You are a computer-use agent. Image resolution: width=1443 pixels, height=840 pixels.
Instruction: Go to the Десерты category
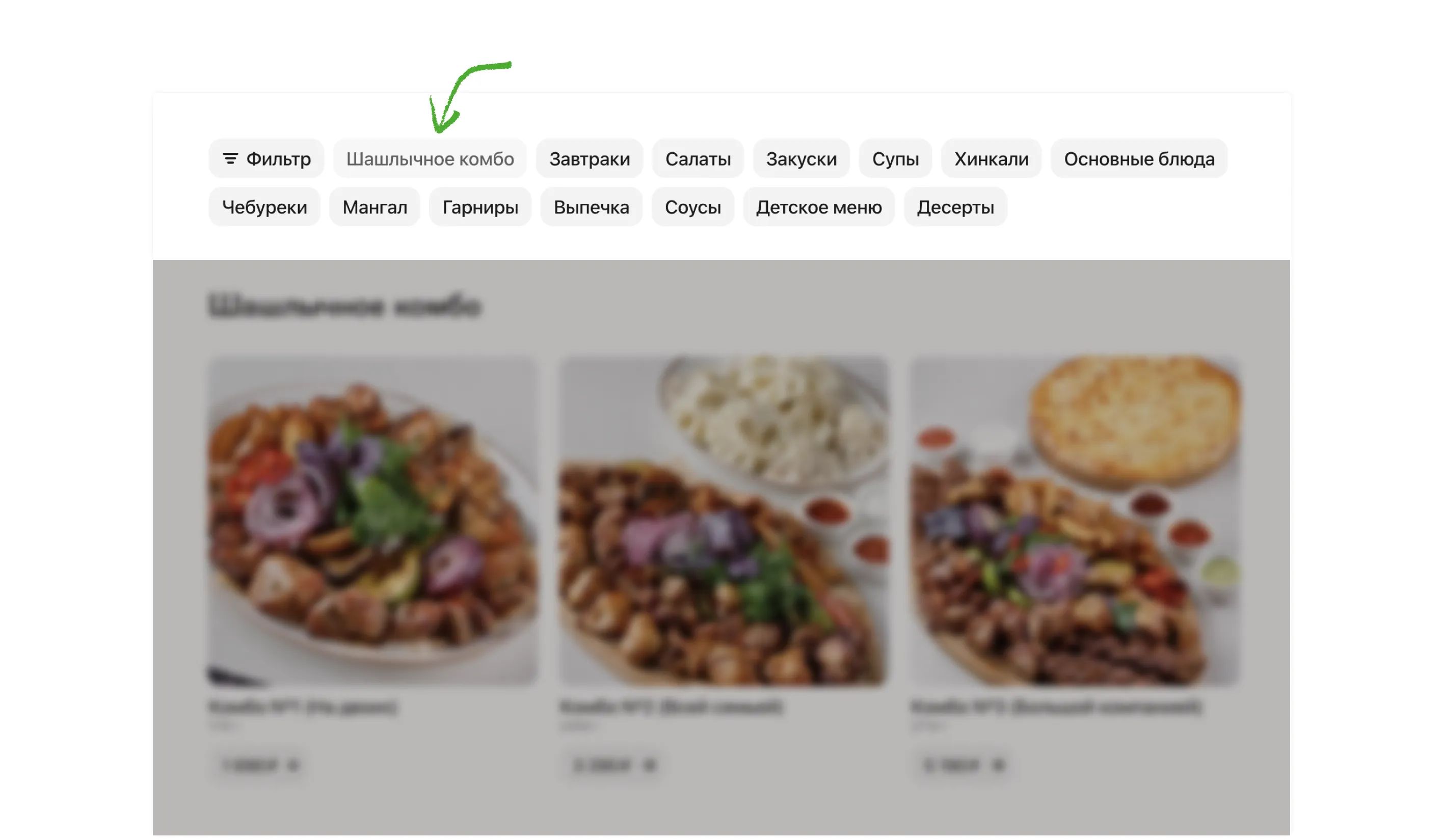click(x=955, y=207)
